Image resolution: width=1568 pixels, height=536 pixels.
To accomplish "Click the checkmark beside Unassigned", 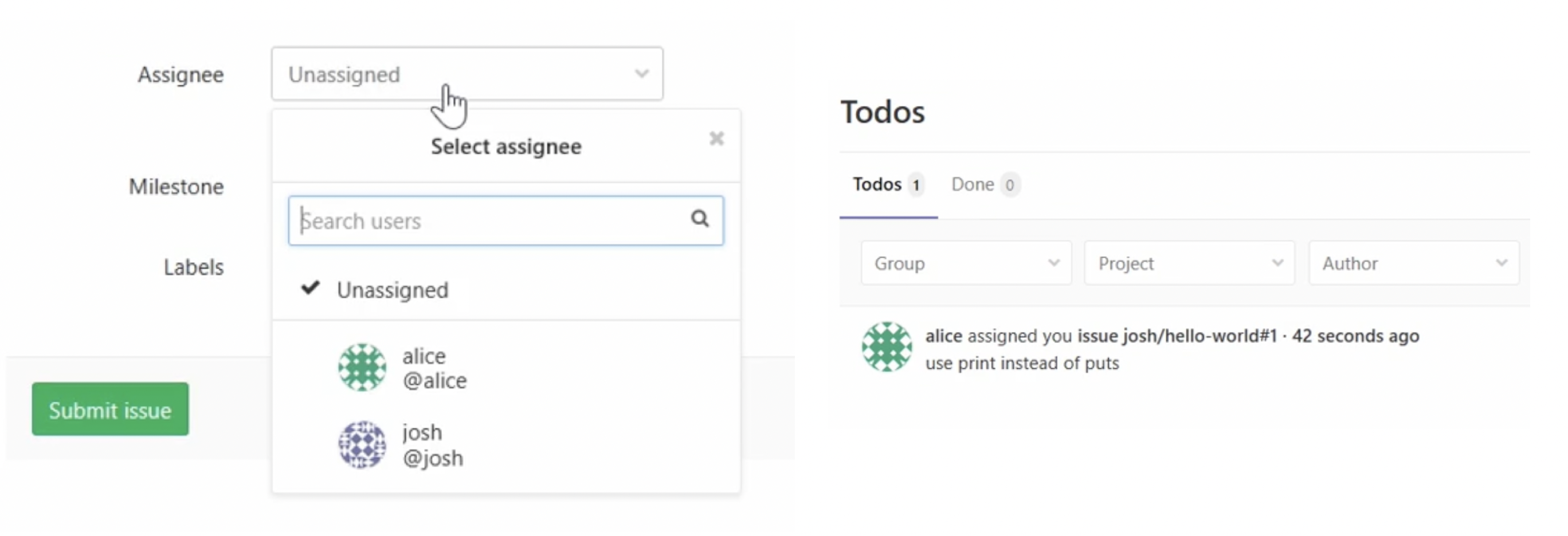I will [311, 289].
